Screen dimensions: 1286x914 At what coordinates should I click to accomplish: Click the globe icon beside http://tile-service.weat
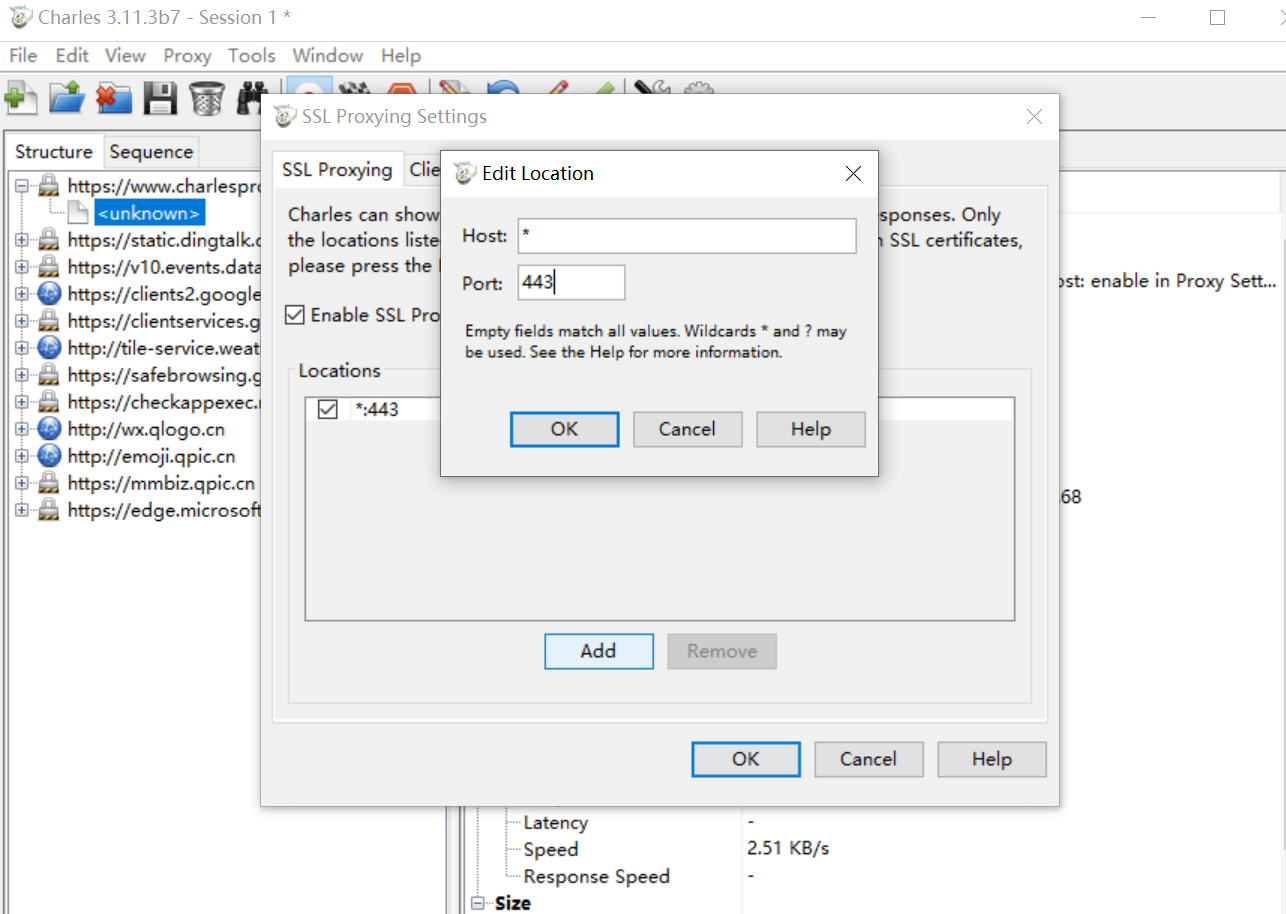pyautogui.click(x=48, y=348)
